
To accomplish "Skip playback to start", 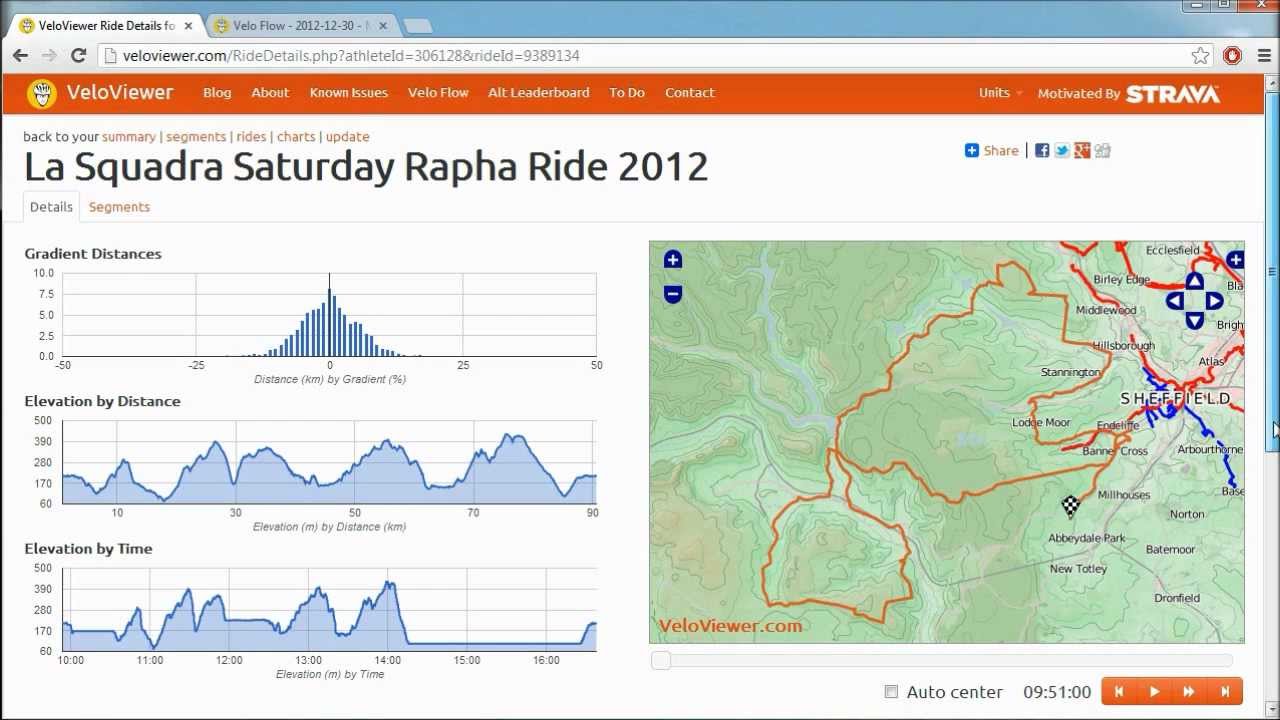I will coord(1119,692).
